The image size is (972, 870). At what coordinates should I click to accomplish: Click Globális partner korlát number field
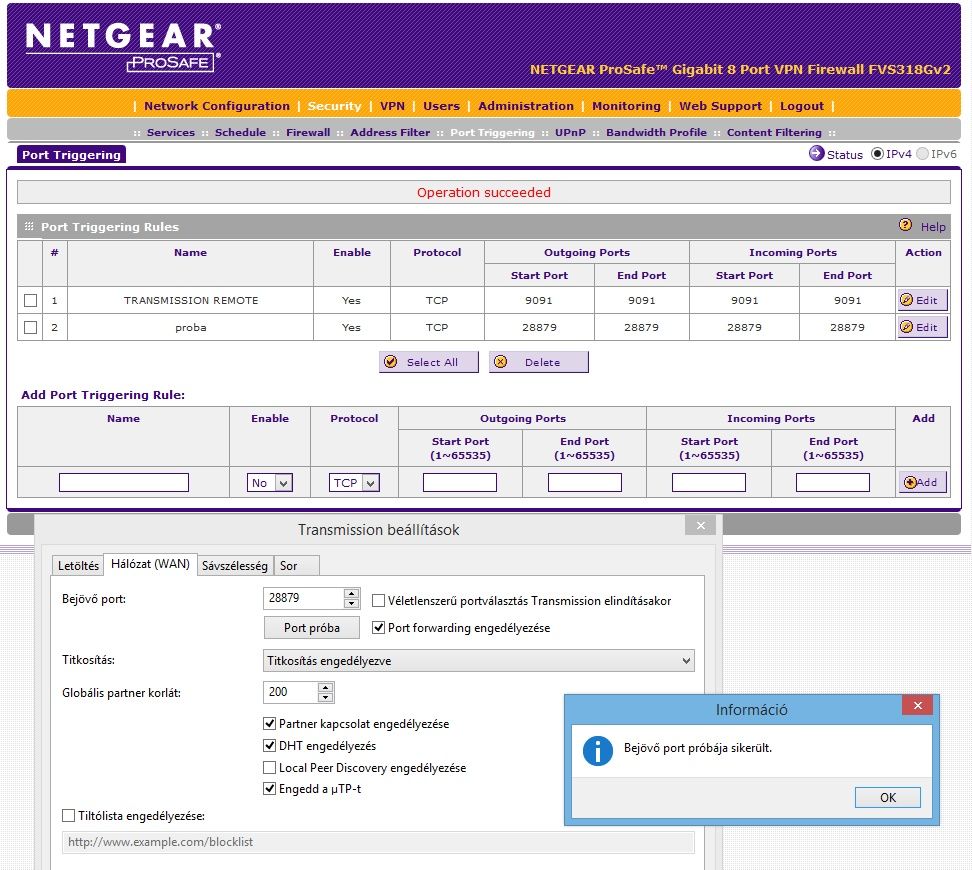tap(291, 692)
